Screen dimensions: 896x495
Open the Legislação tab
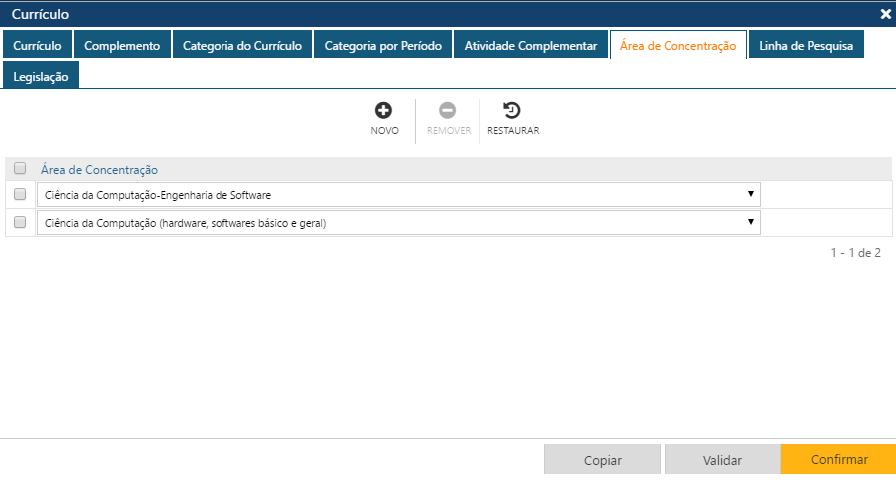pos(41,77)
